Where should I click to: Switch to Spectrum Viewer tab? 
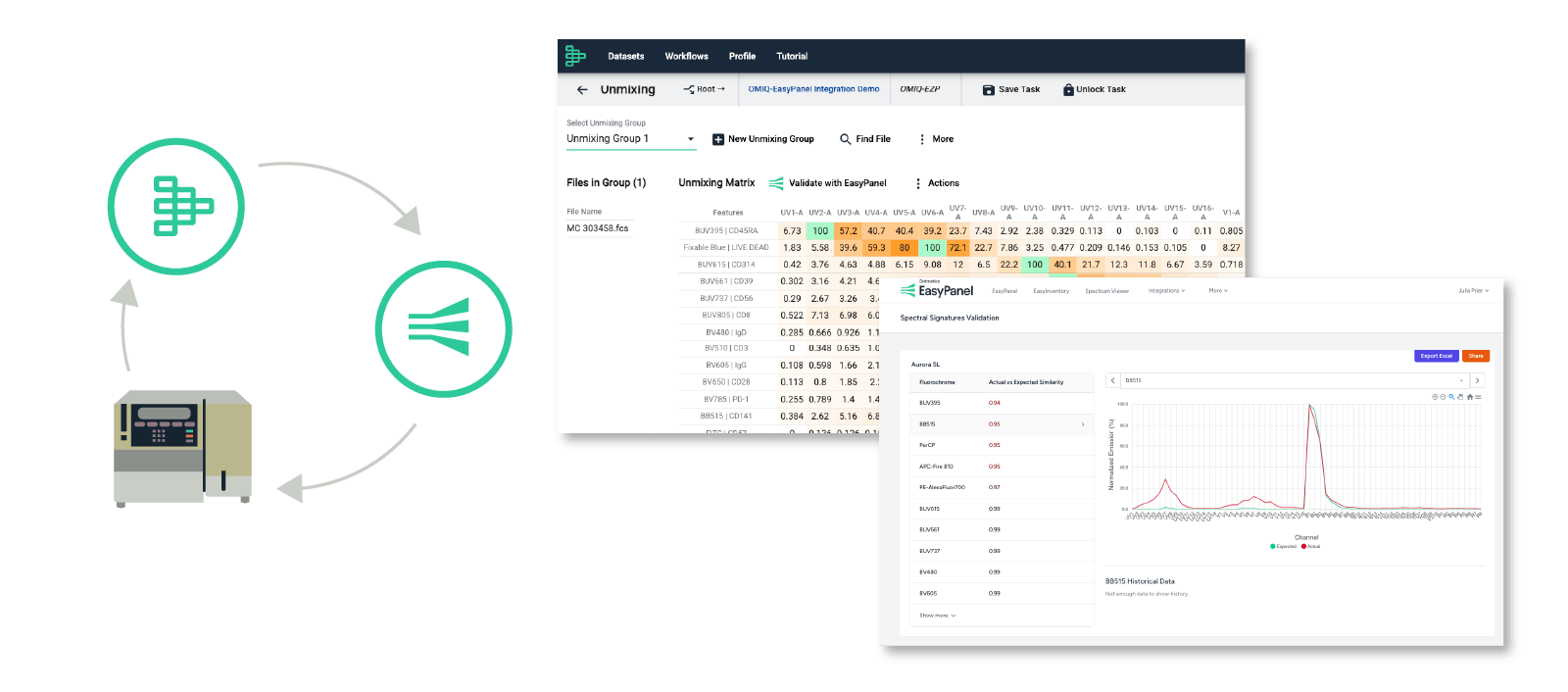point(1106,291)
